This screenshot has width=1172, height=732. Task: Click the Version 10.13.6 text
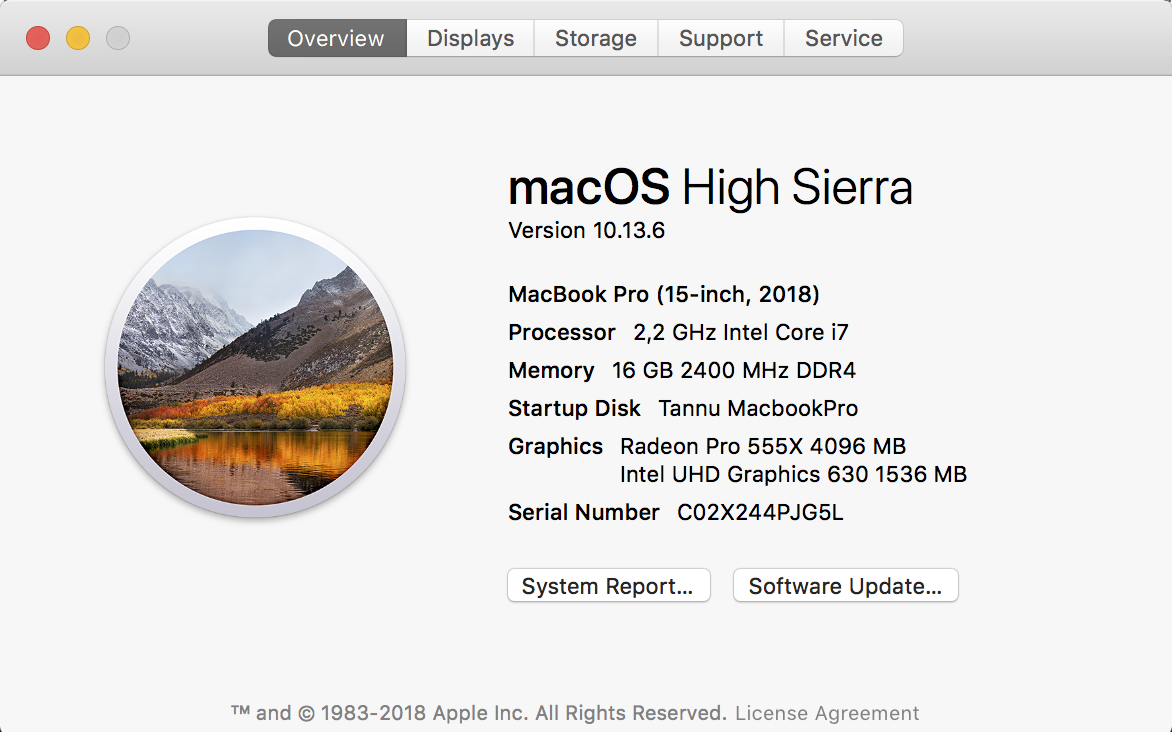pos(586,230)
